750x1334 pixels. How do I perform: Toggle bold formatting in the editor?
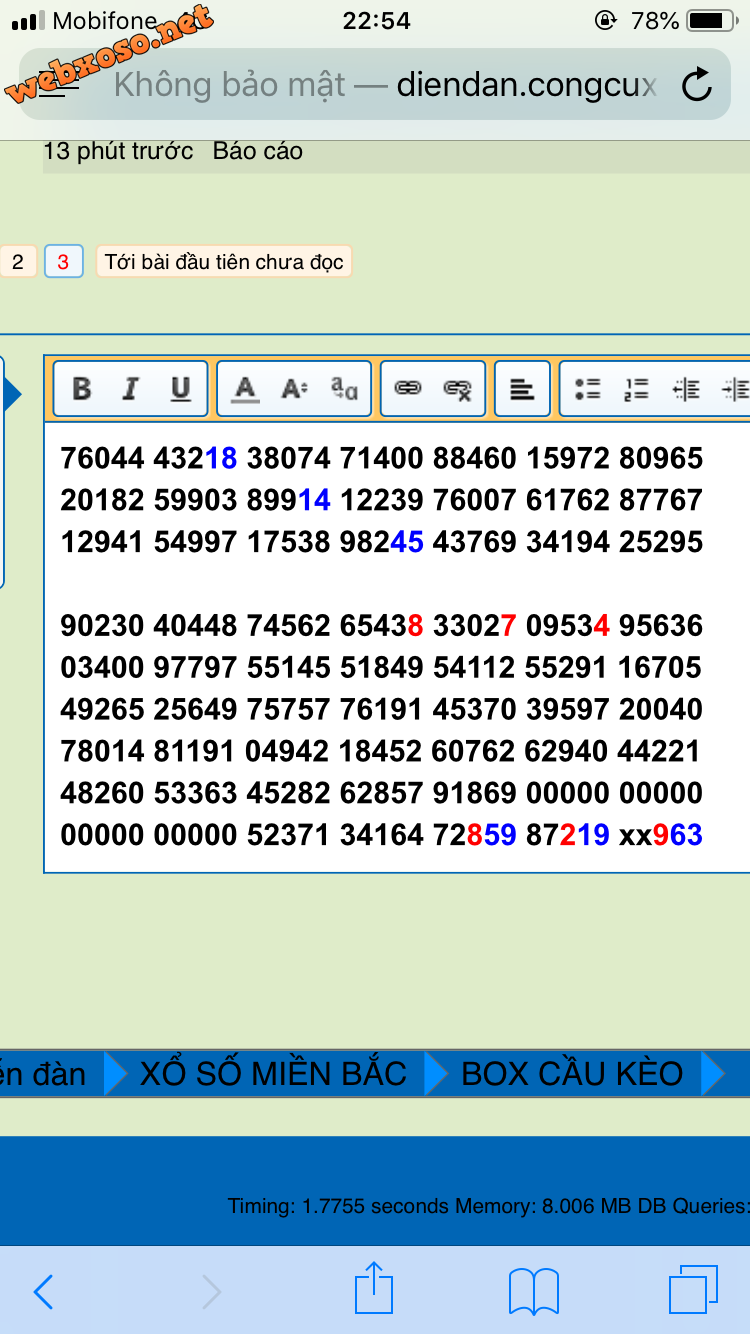82,389
